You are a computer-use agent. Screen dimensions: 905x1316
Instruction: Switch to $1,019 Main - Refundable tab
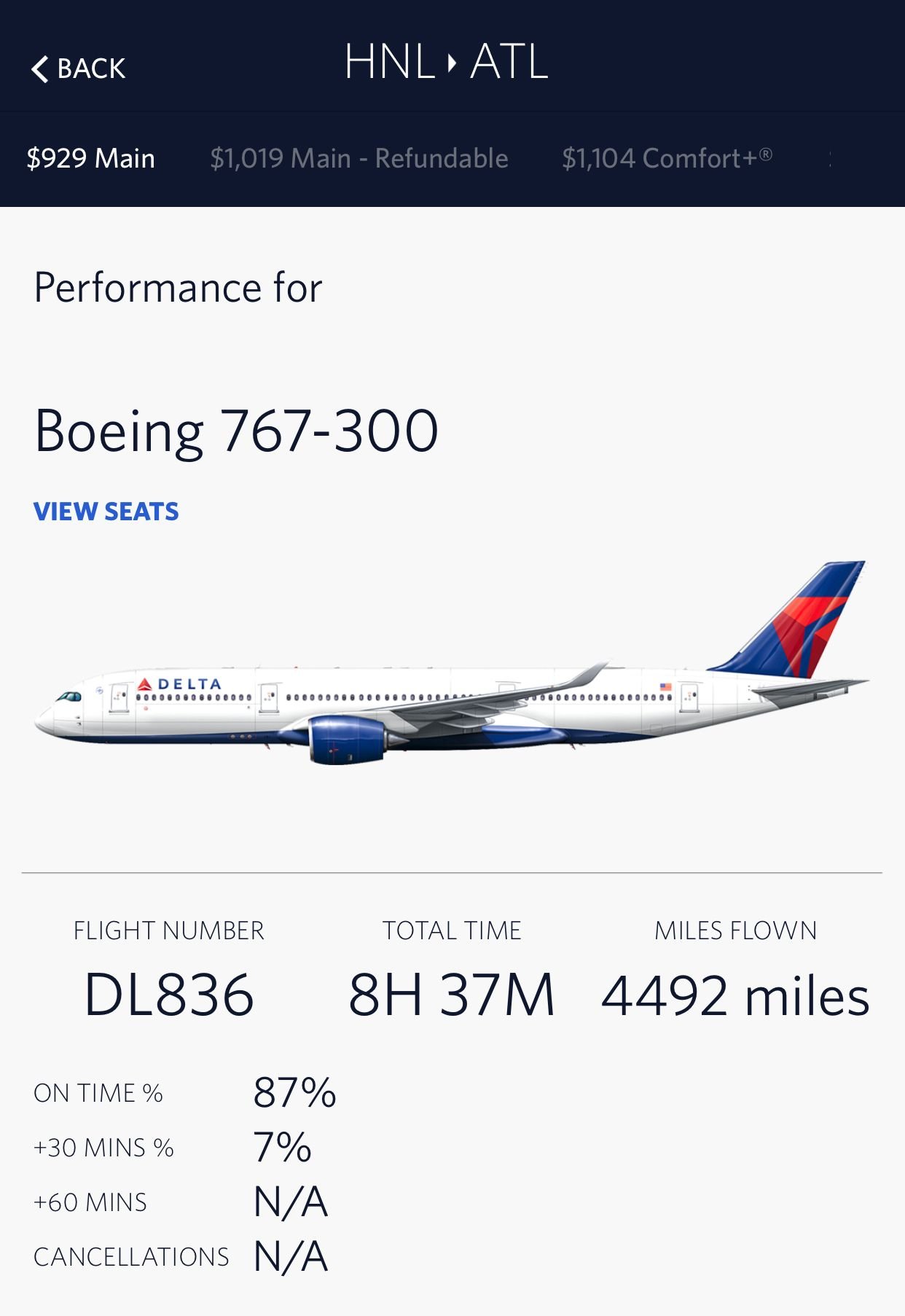359,158
